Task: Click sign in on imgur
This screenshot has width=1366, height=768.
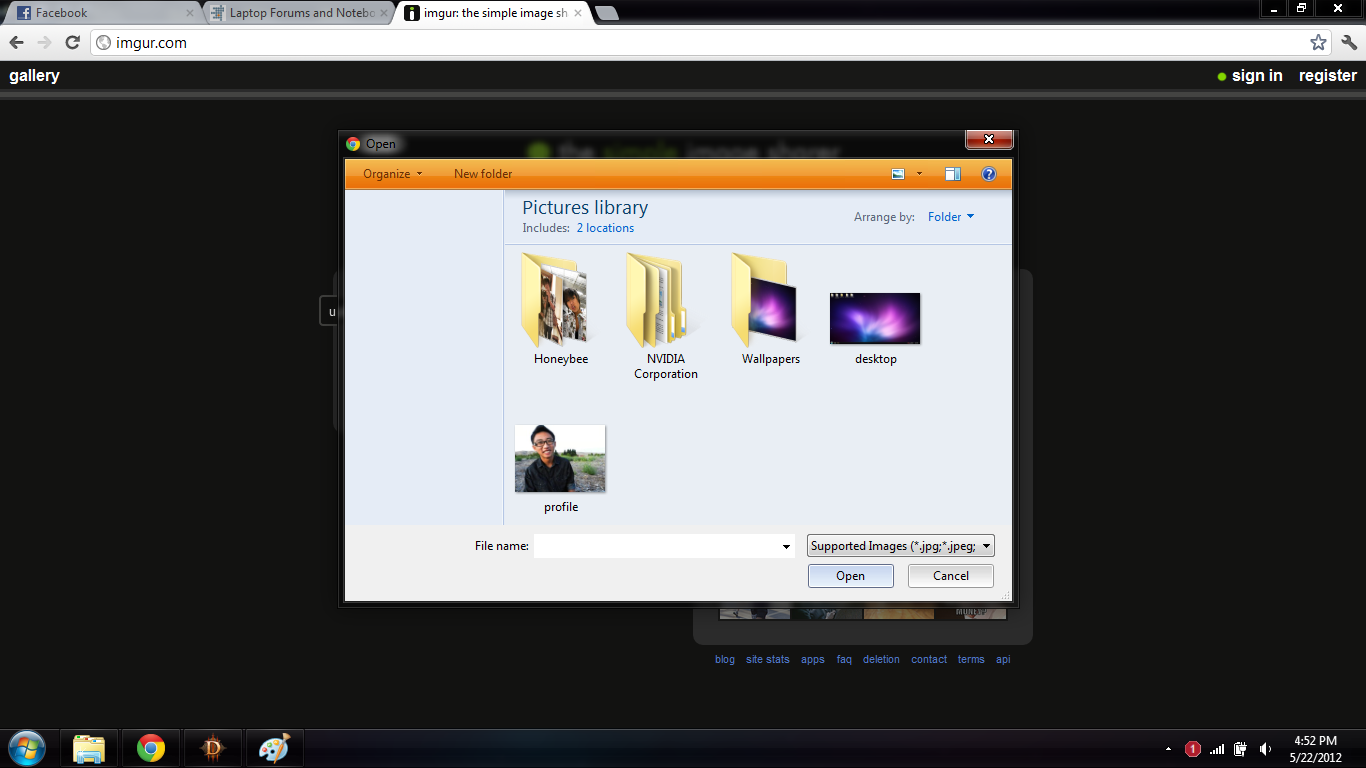Action: (x=1257, y=76)
